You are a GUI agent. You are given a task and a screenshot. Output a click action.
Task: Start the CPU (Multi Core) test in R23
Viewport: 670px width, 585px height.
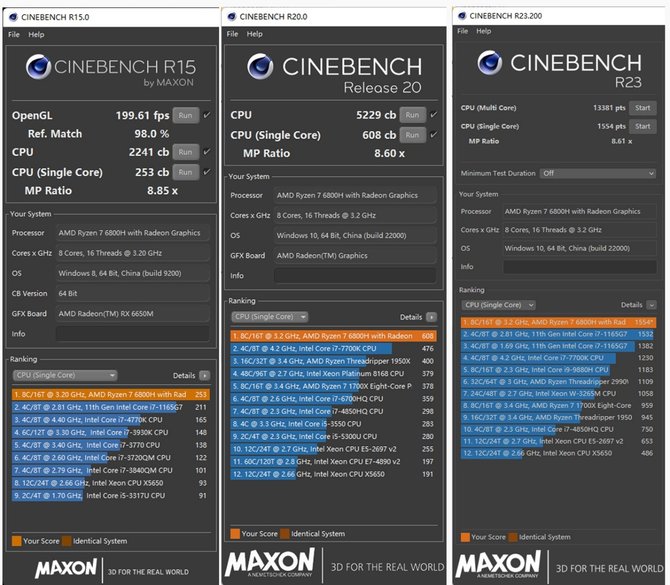tap(642, 108)
